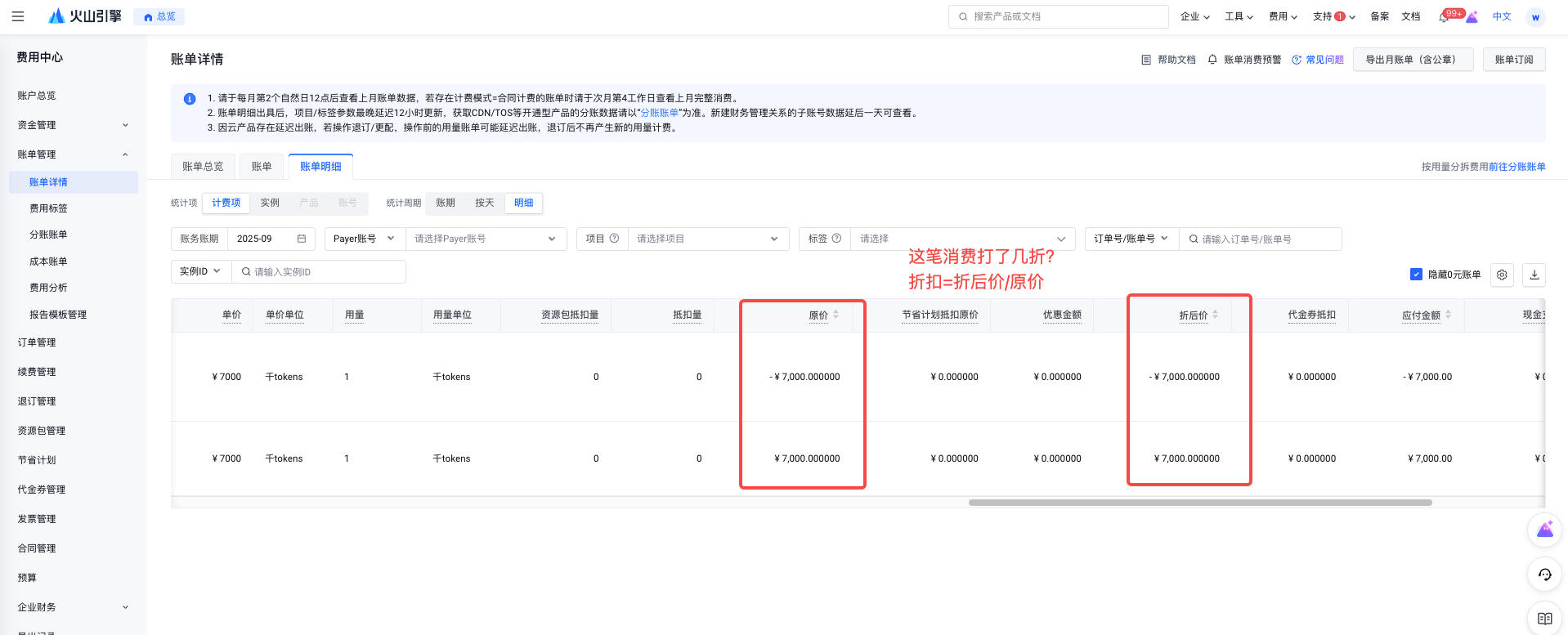Open calendar picker for billing period
Image resolution: width=1568 pixels, height=635 pixels.
coord(302,239)
